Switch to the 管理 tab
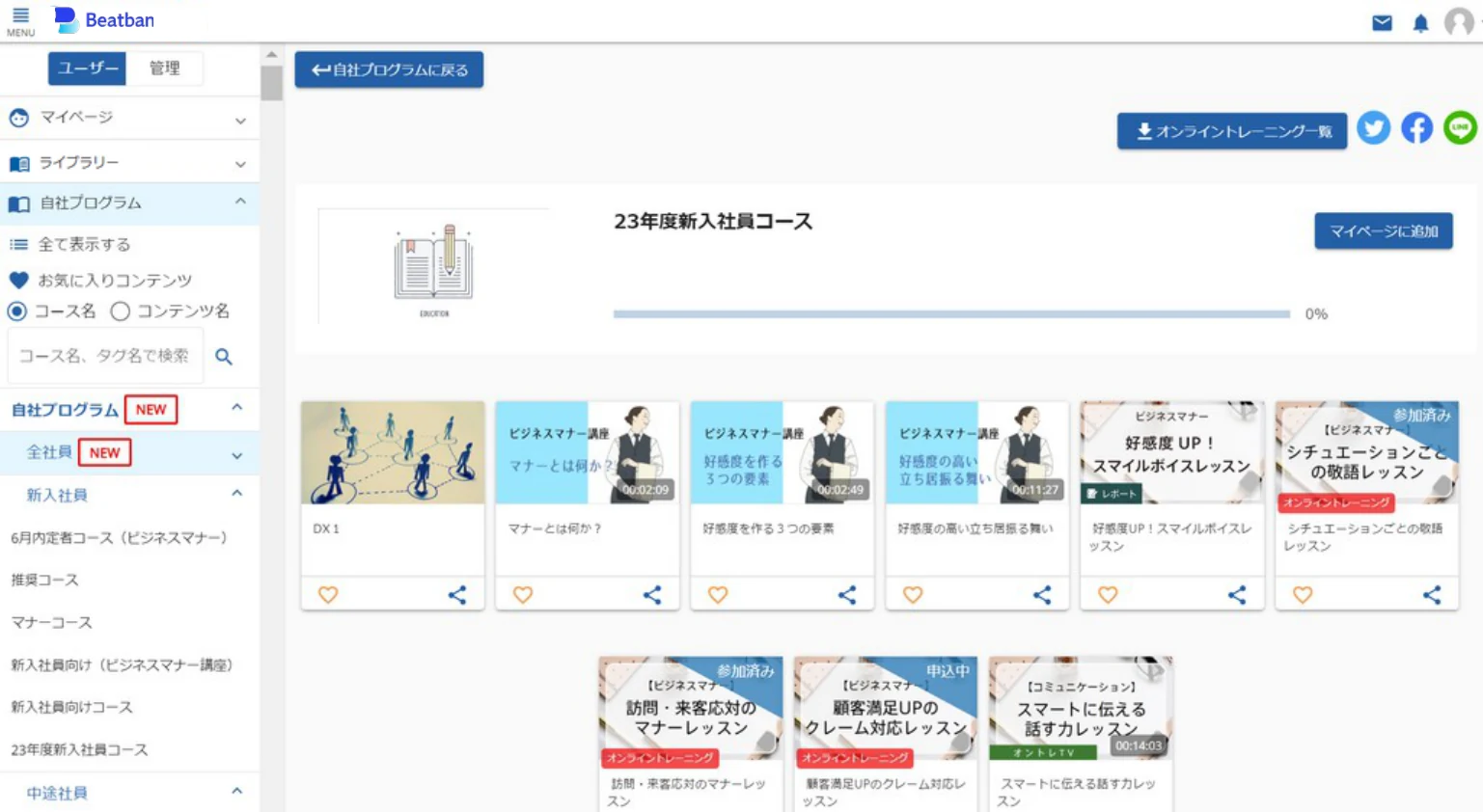This screenshot has width=1483, height=812. point(165,68)
